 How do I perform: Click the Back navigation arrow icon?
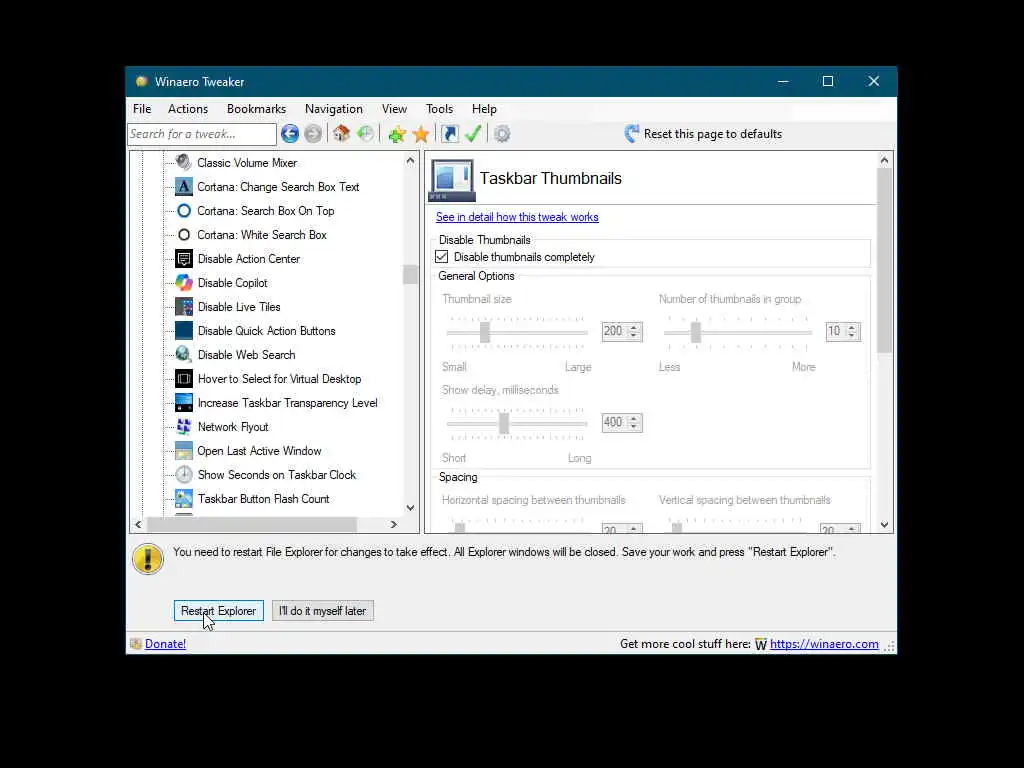(x=290, y=134)
